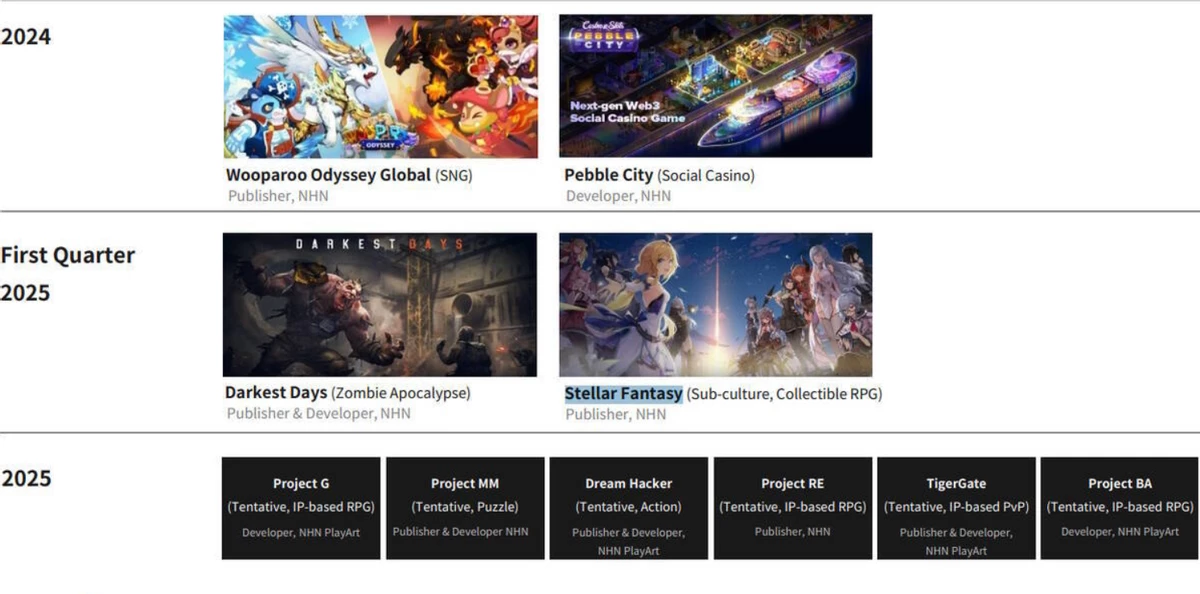Screen dimensions: 1200x594
Task: Open the Darkest Days banner image
Action: click(380, 305)
